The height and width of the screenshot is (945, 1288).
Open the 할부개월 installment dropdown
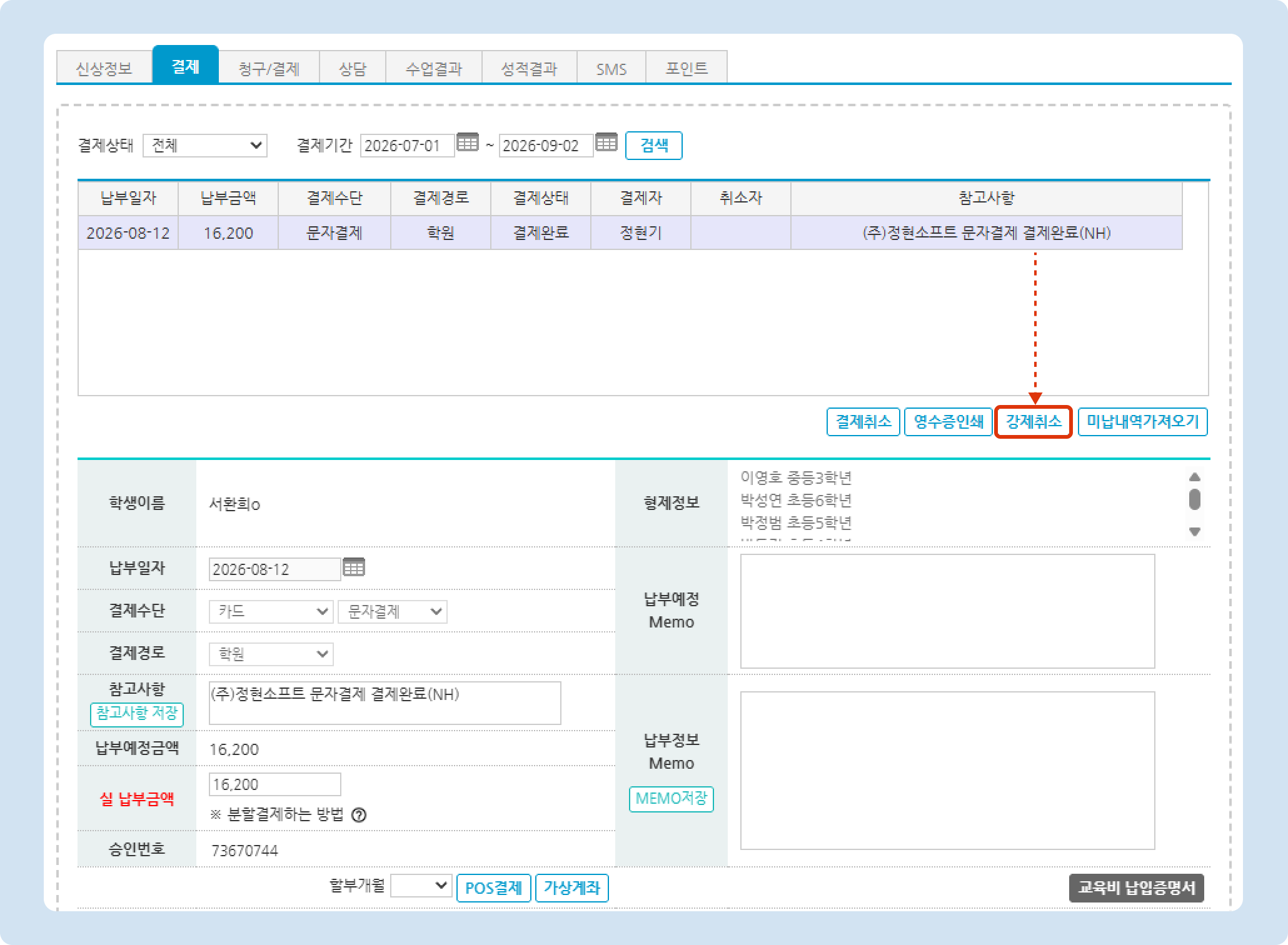[x=421, y=886]
